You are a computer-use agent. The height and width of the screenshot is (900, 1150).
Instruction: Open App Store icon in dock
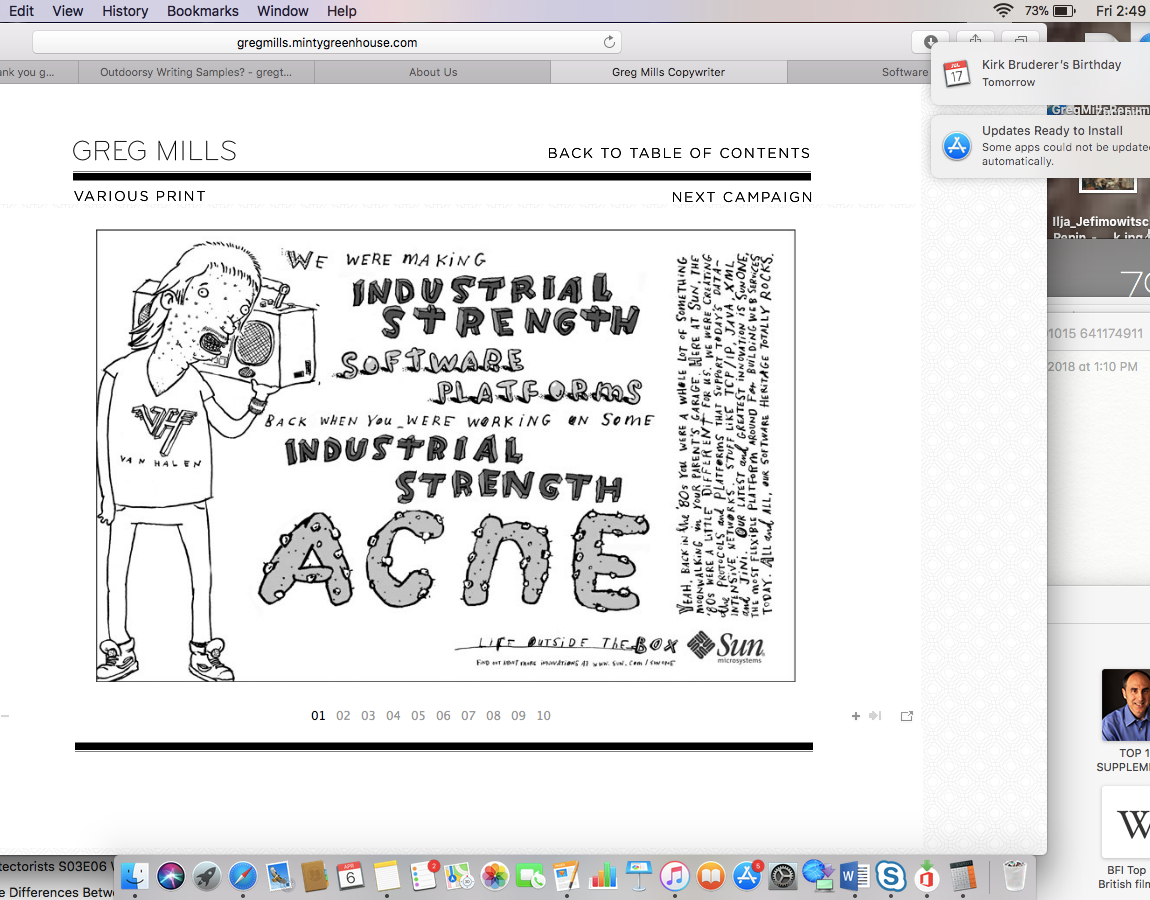tap(747, 876)
